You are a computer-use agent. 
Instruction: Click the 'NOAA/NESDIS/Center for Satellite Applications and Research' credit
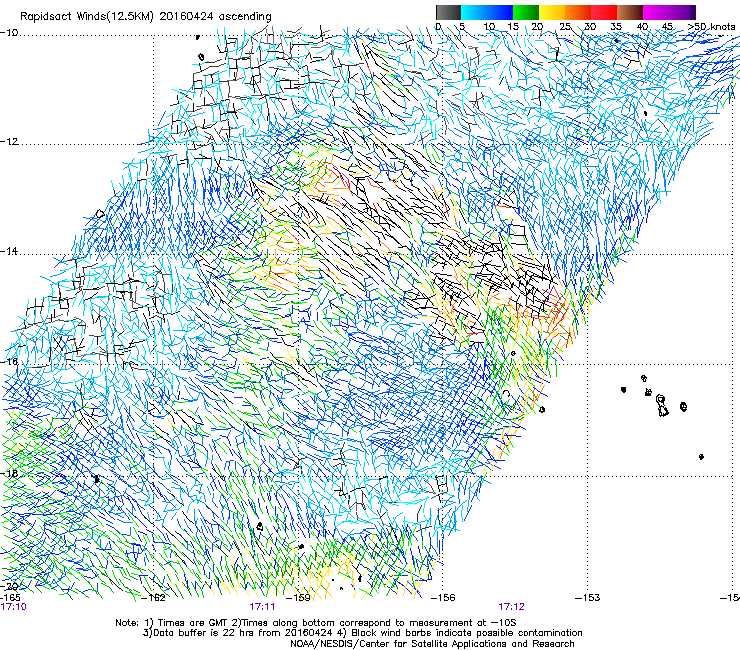click(432, 644)
